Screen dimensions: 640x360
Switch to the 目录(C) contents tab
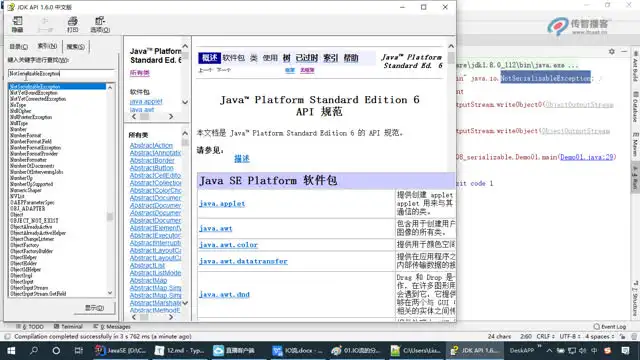tap(19, 47)
